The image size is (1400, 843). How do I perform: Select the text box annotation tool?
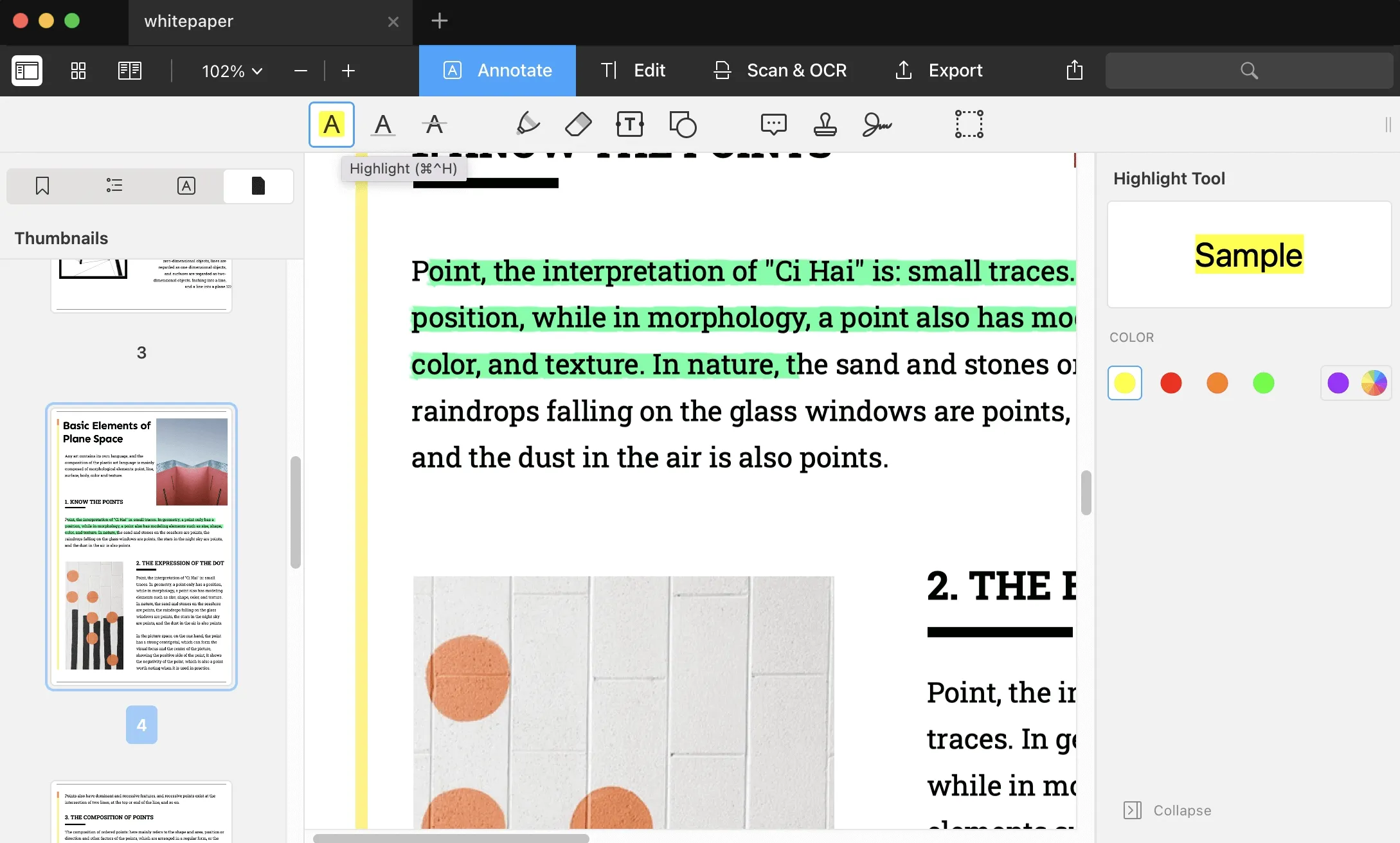[630, 124]
